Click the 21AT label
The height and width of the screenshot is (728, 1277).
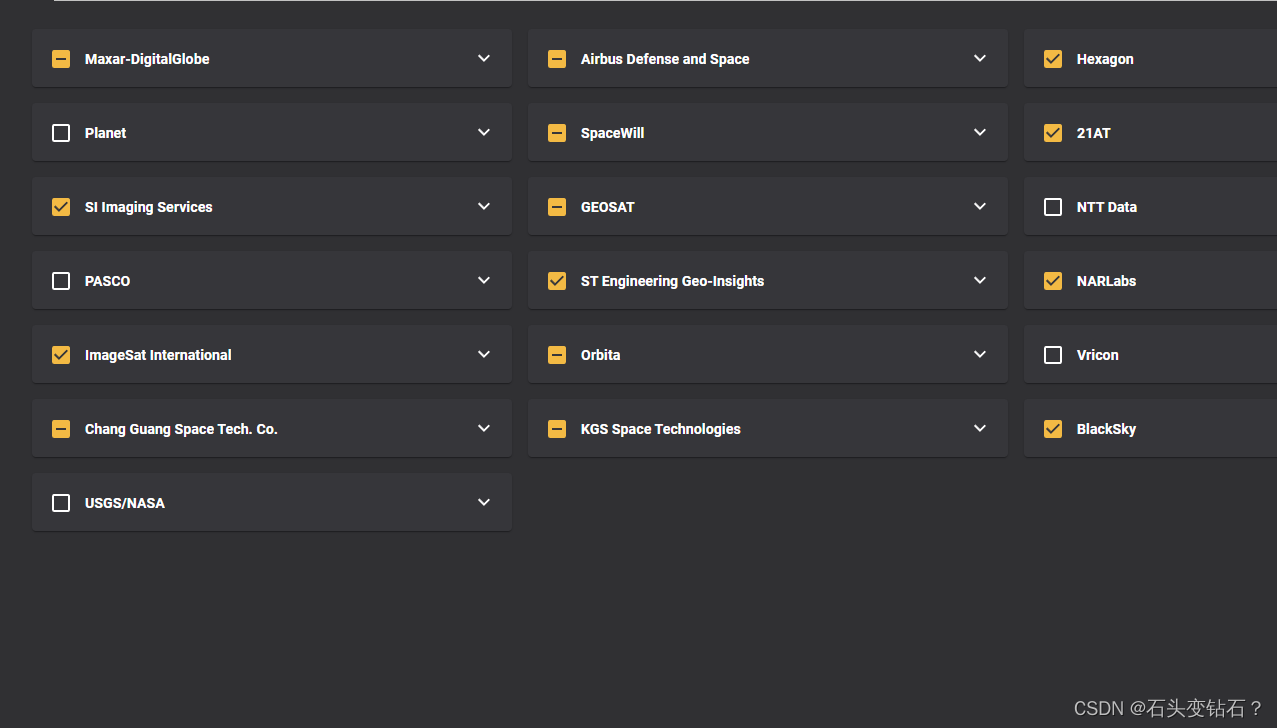click(x=1093, y=133)
